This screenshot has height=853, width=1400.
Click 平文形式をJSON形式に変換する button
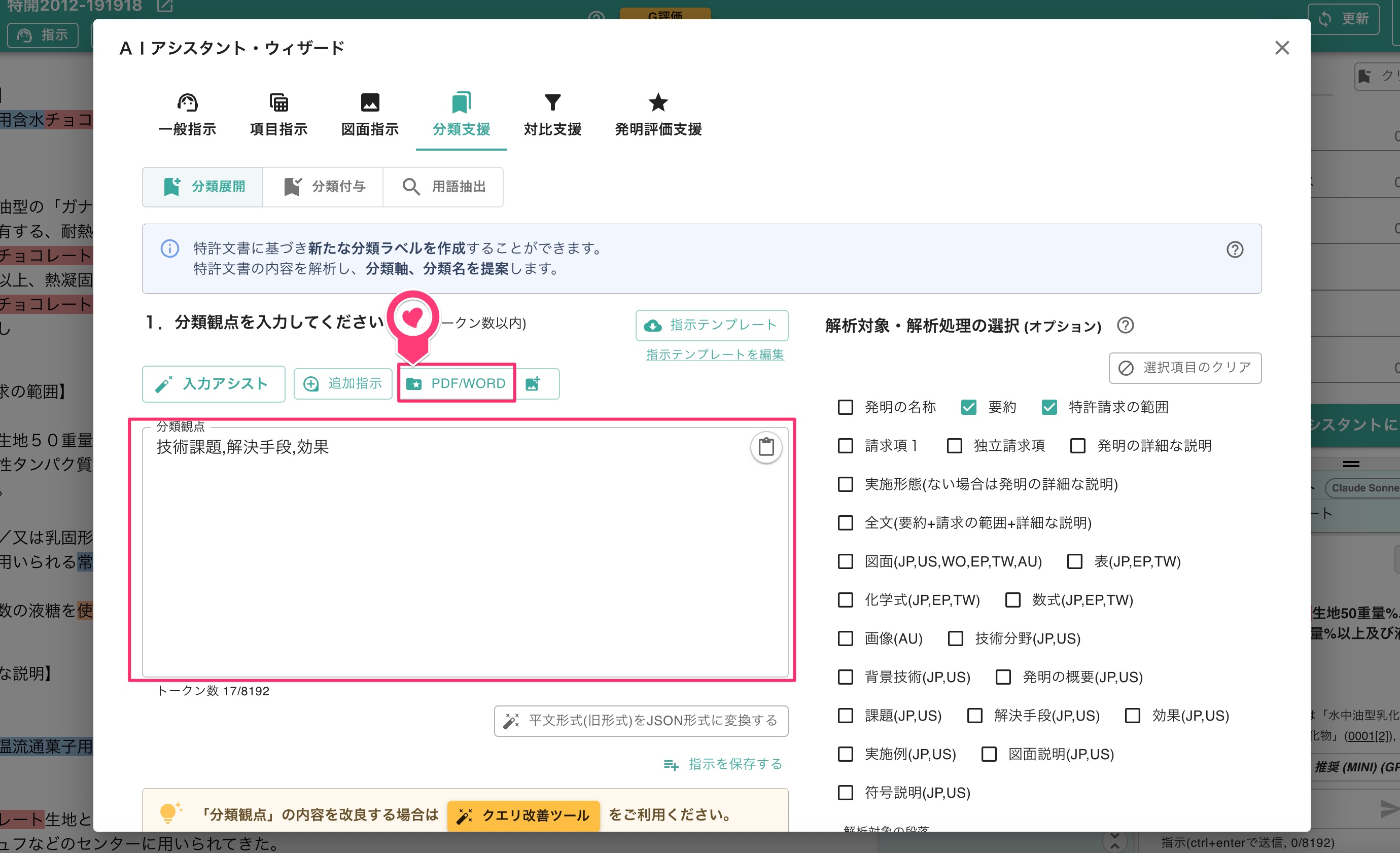coord(641,721)
